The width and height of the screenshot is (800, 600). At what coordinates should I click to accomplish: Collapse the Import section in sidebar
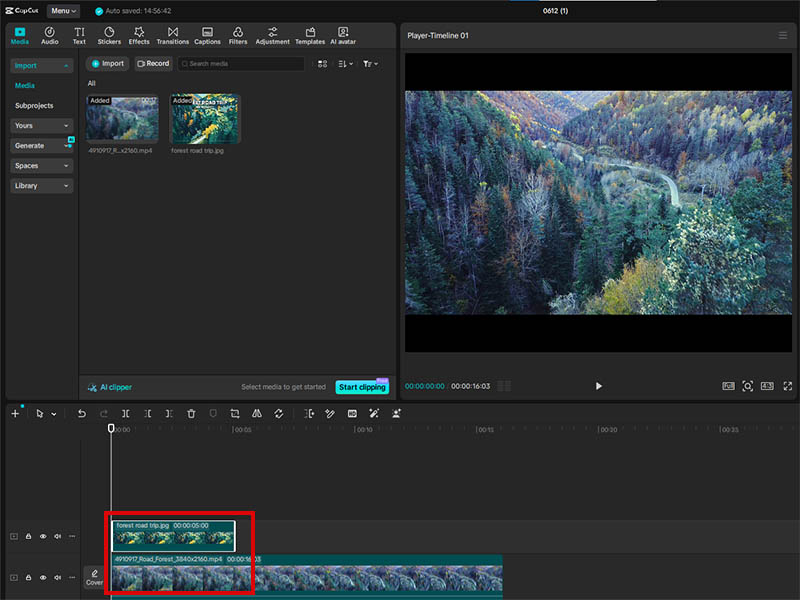point(41,66)
